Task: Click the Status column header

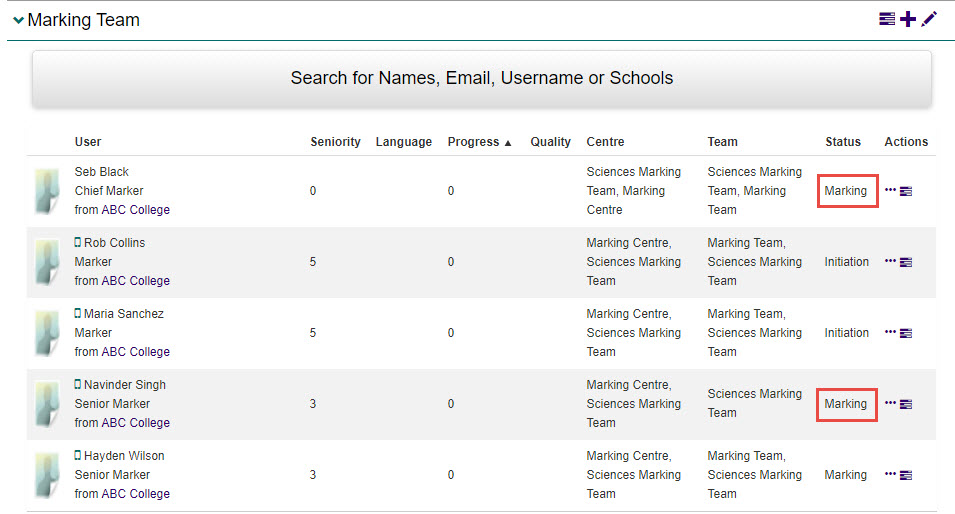Action: (842, 142)
